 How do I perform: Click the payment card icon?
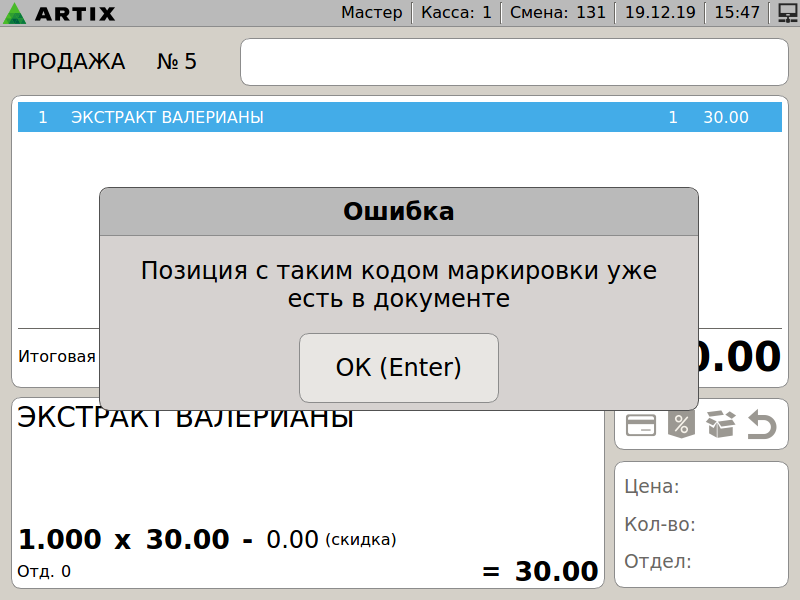point(641,424)
